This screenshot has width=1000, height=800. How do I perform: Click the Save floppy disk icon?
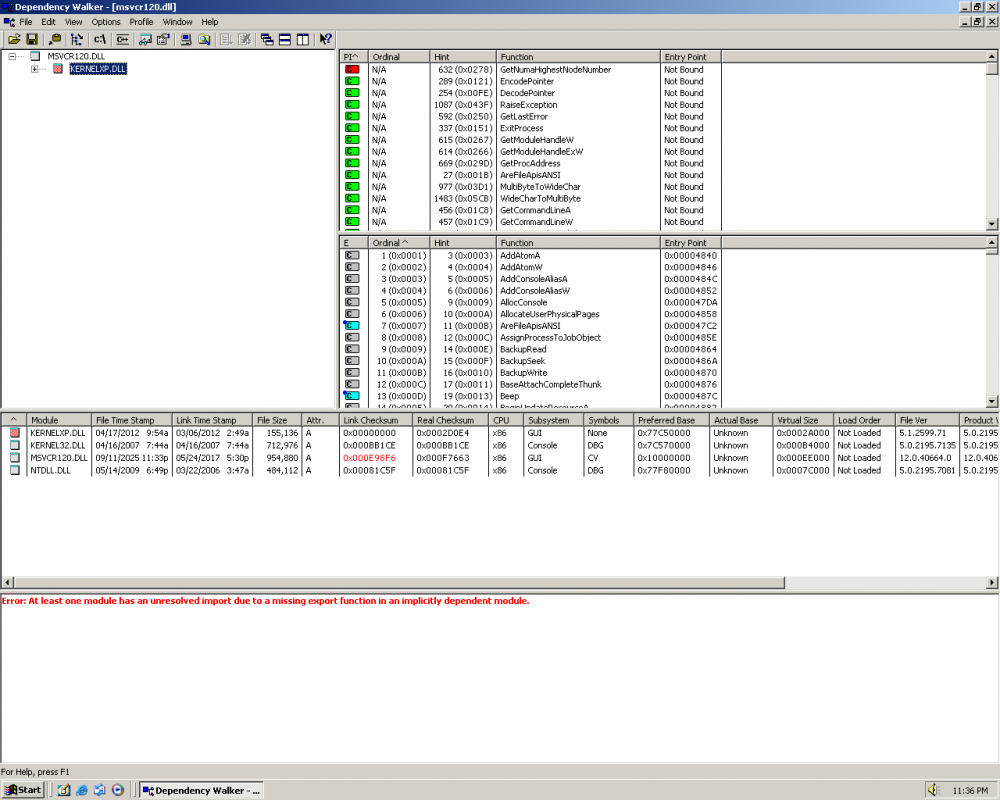[32, 39]
